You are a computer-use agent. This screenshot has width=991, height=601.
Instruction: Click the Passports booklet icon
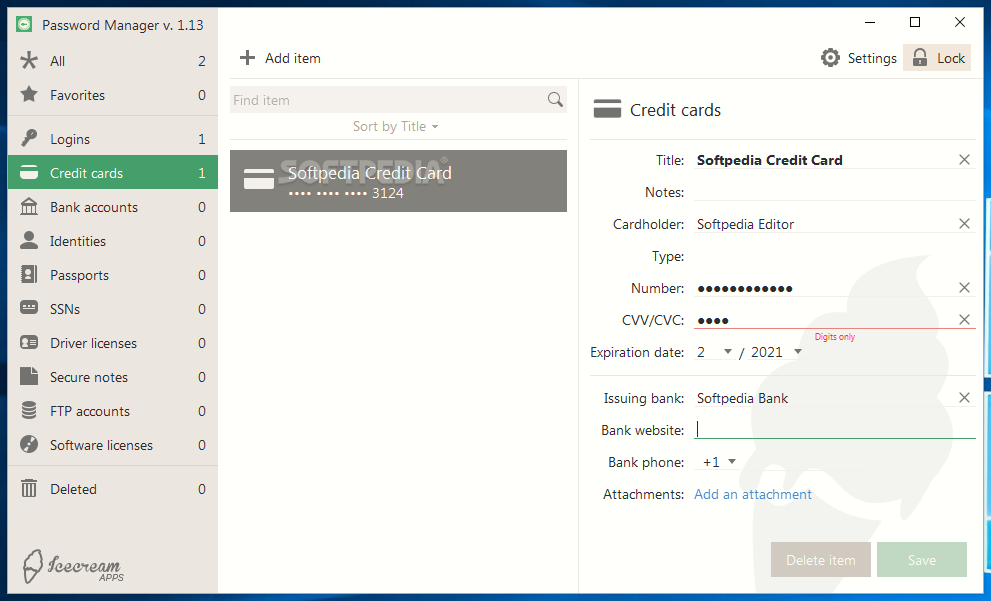coord(28,274)
